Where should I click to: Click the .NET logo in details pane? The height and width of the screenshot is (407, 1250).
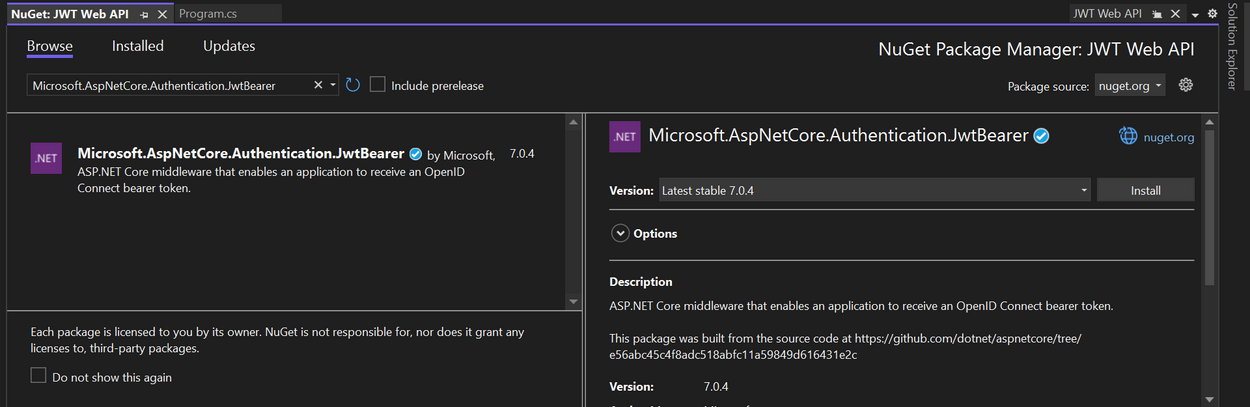(625, 137)
